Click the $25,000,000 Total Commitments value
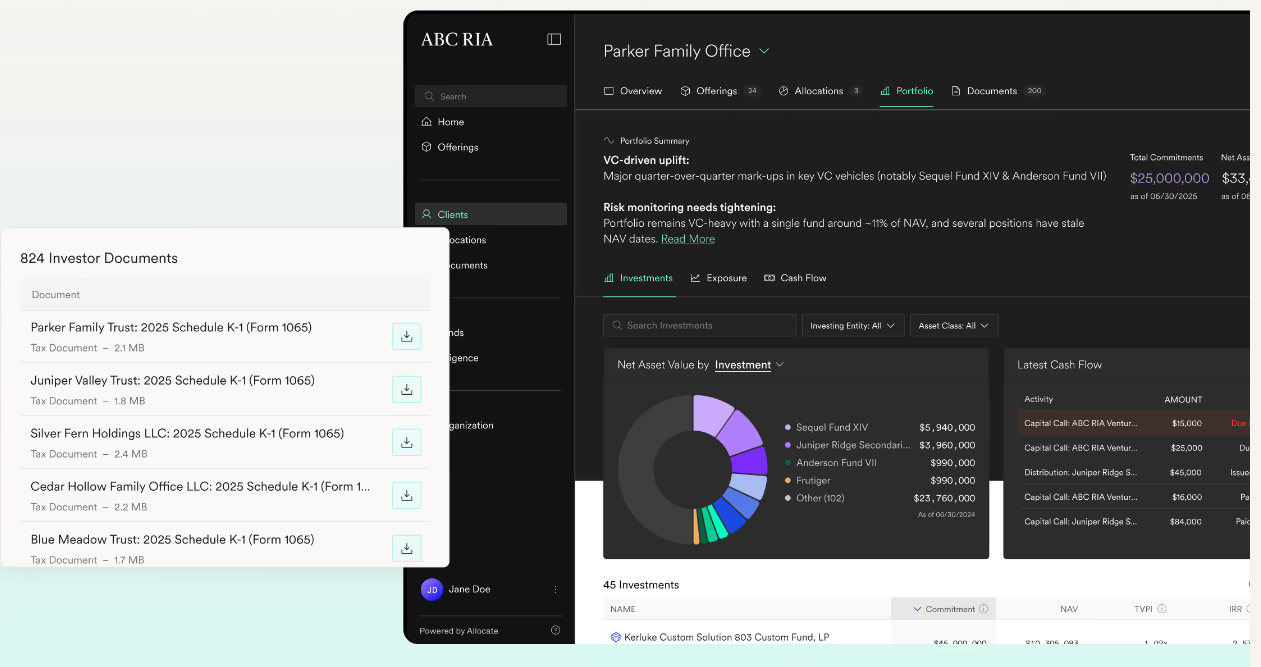The height and width of the screenshot is (667, 1261). pos(1169,178)
